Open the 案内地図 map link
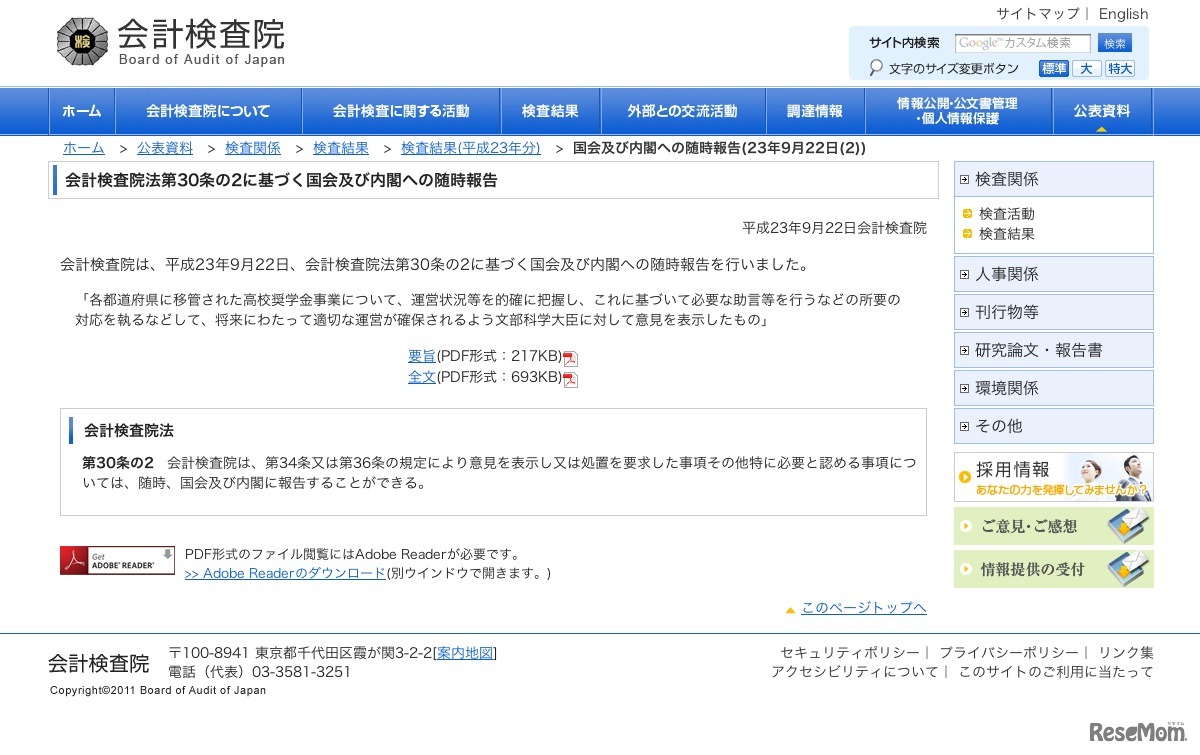The height and width of the screenshot is (755, 1200). [x=465, y=654]
